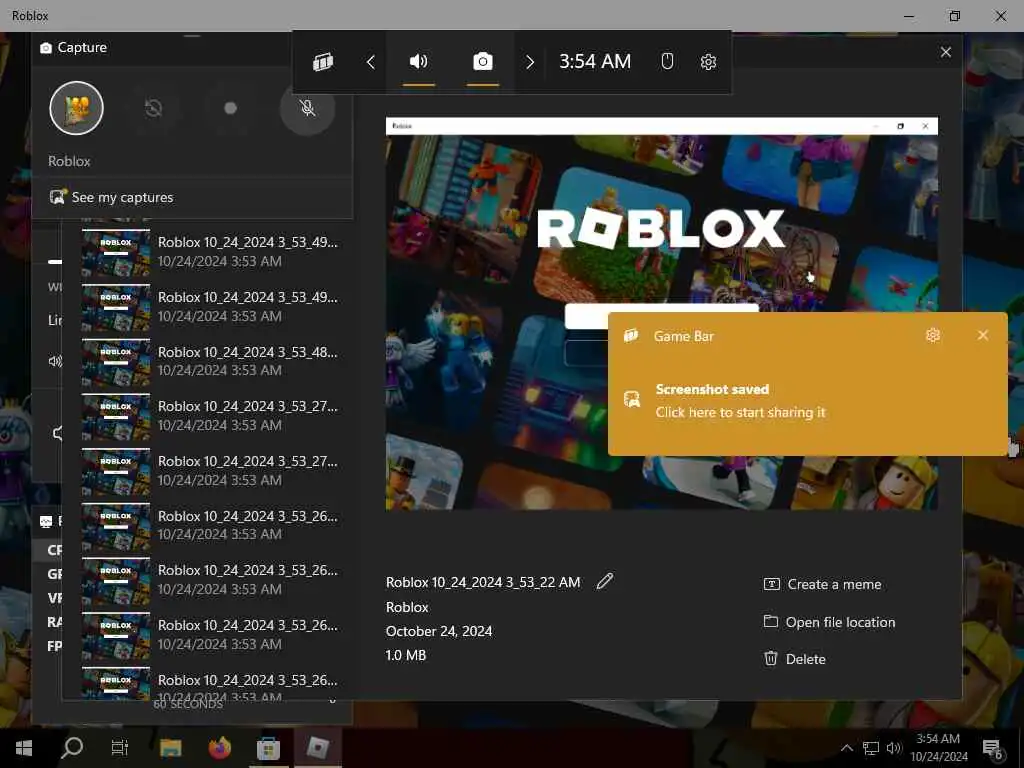Show next widgets with right arrow
The height and width of the screenshot is (768, 1024).
pos(530,62)
